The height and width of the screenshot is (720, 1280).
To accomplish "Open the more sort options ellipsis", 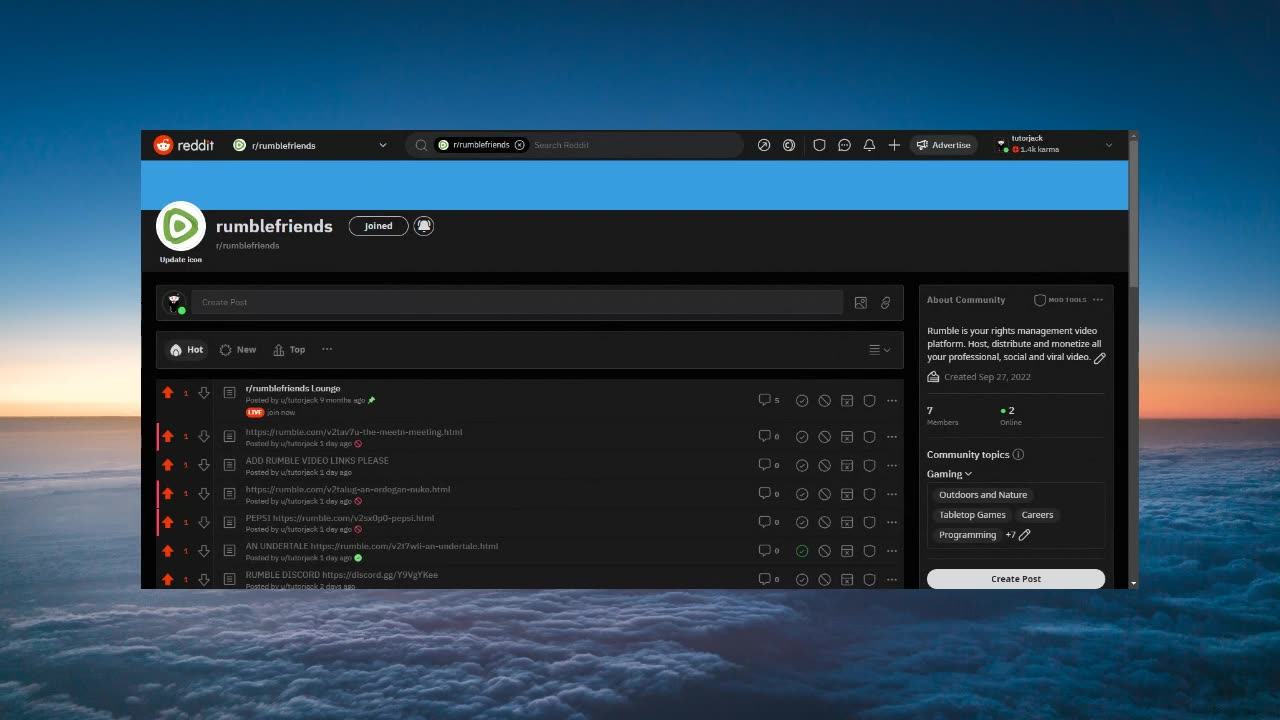I will [327, 349].
